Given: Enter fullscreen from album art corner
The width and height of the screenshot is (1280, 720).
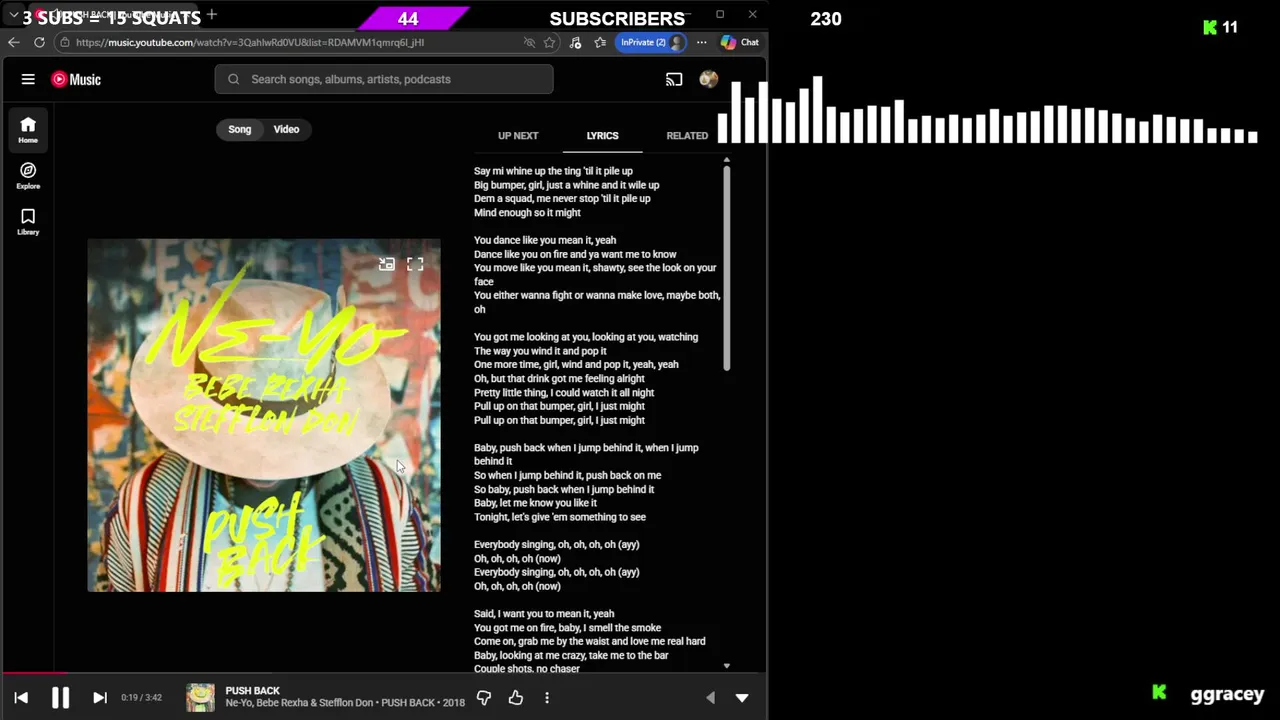Looking at the screenshot, I should tap(415, 264).
